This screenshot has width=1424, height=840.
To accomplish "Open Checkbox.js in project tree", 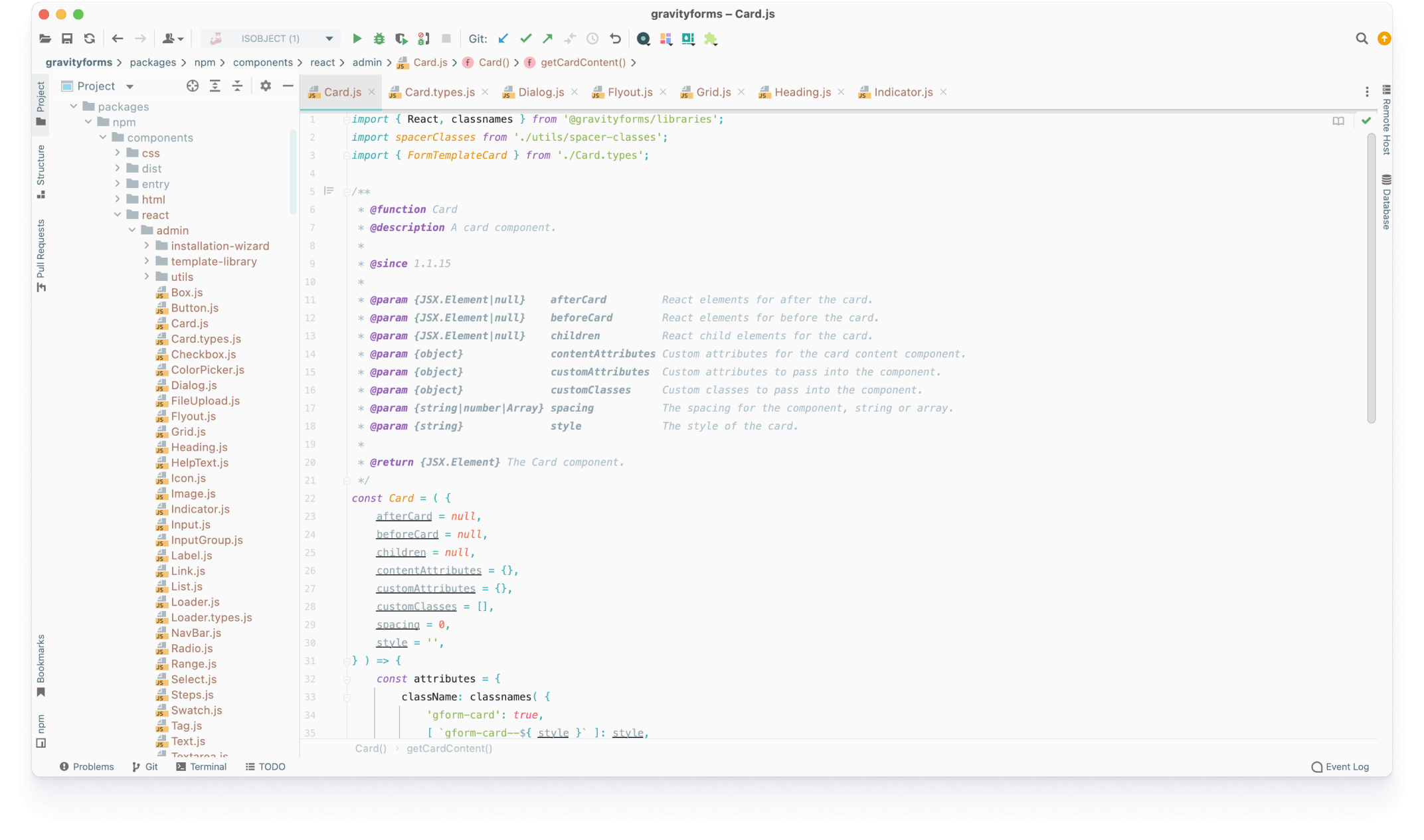I will (203, 354).
